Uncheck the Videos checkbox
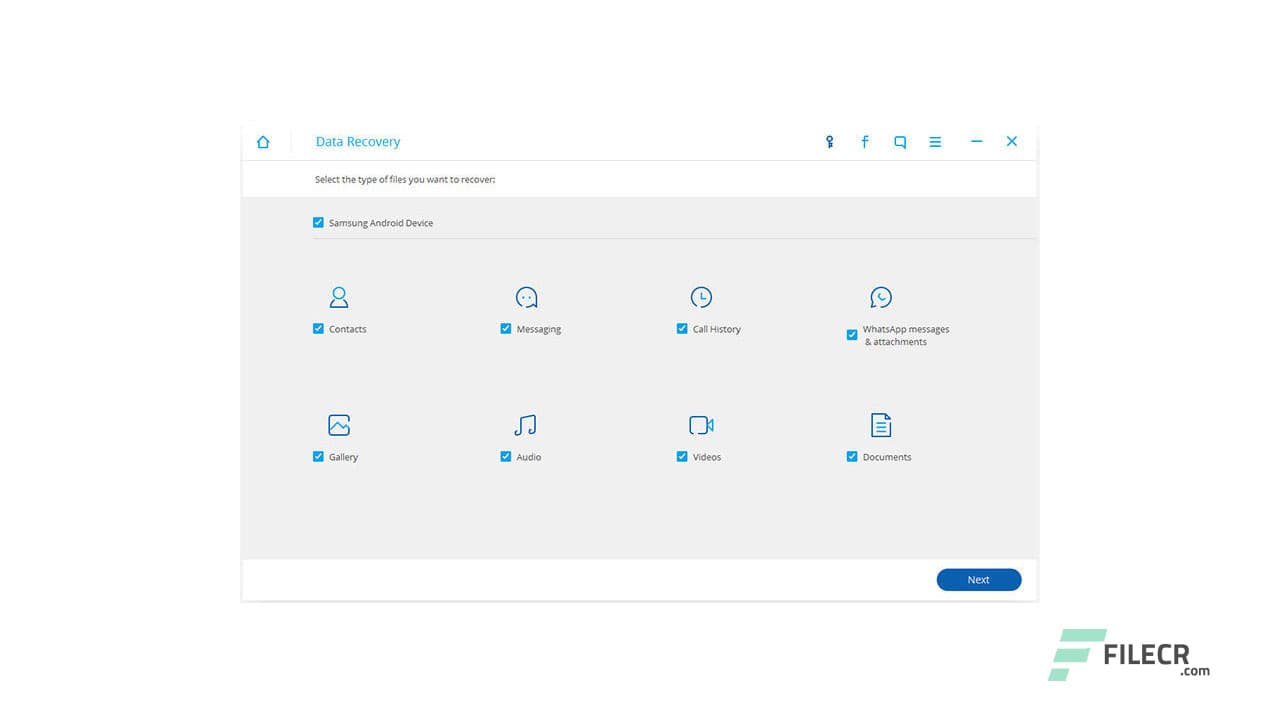This screenshot has height=720, width=1280. click(683, 456)
